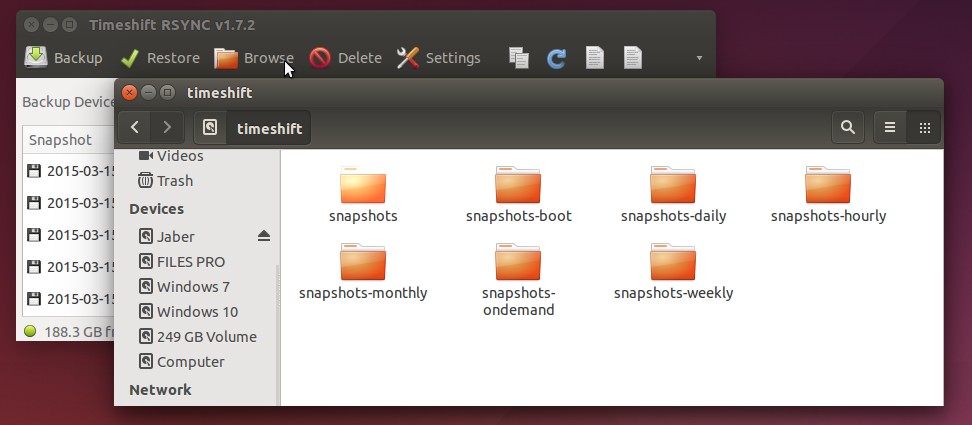972x425 pixels.
Task: Open Trash from the sidebar
Action: [166, 181]
